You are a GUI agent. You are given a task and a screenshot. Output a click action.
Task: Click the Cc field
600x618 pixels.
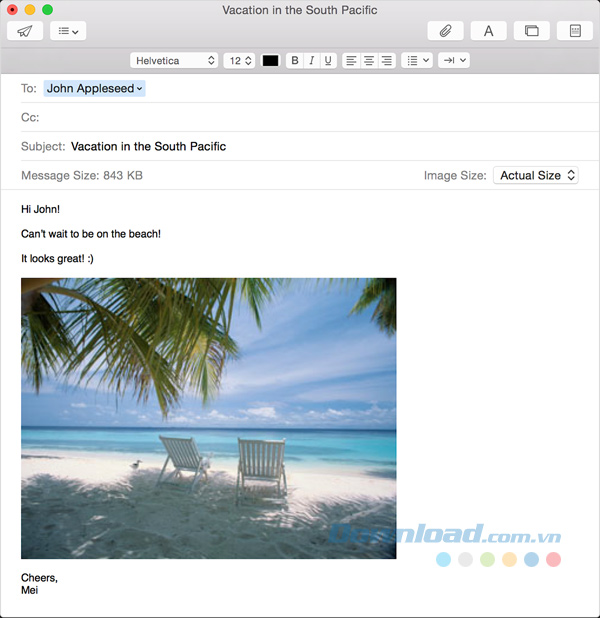coord(309,117)
